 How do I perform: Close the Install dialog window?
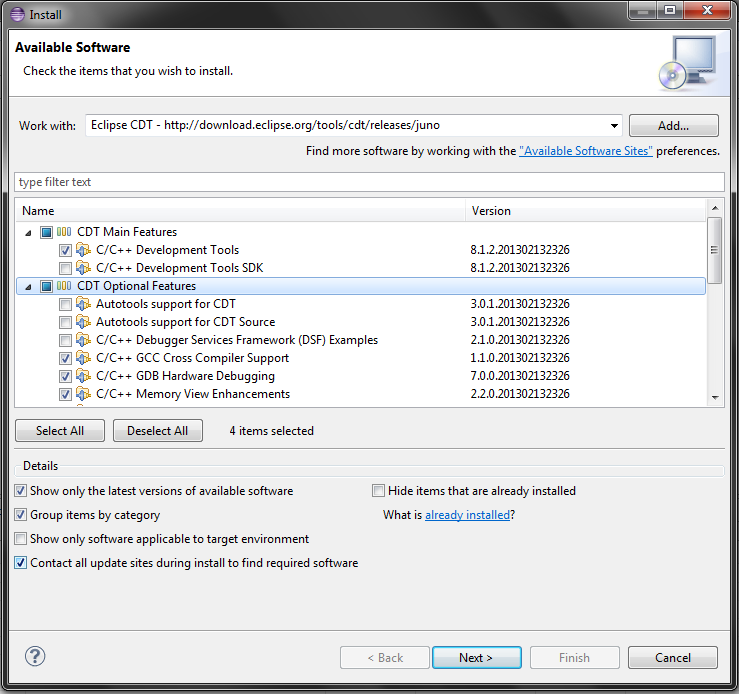(707, 10)
